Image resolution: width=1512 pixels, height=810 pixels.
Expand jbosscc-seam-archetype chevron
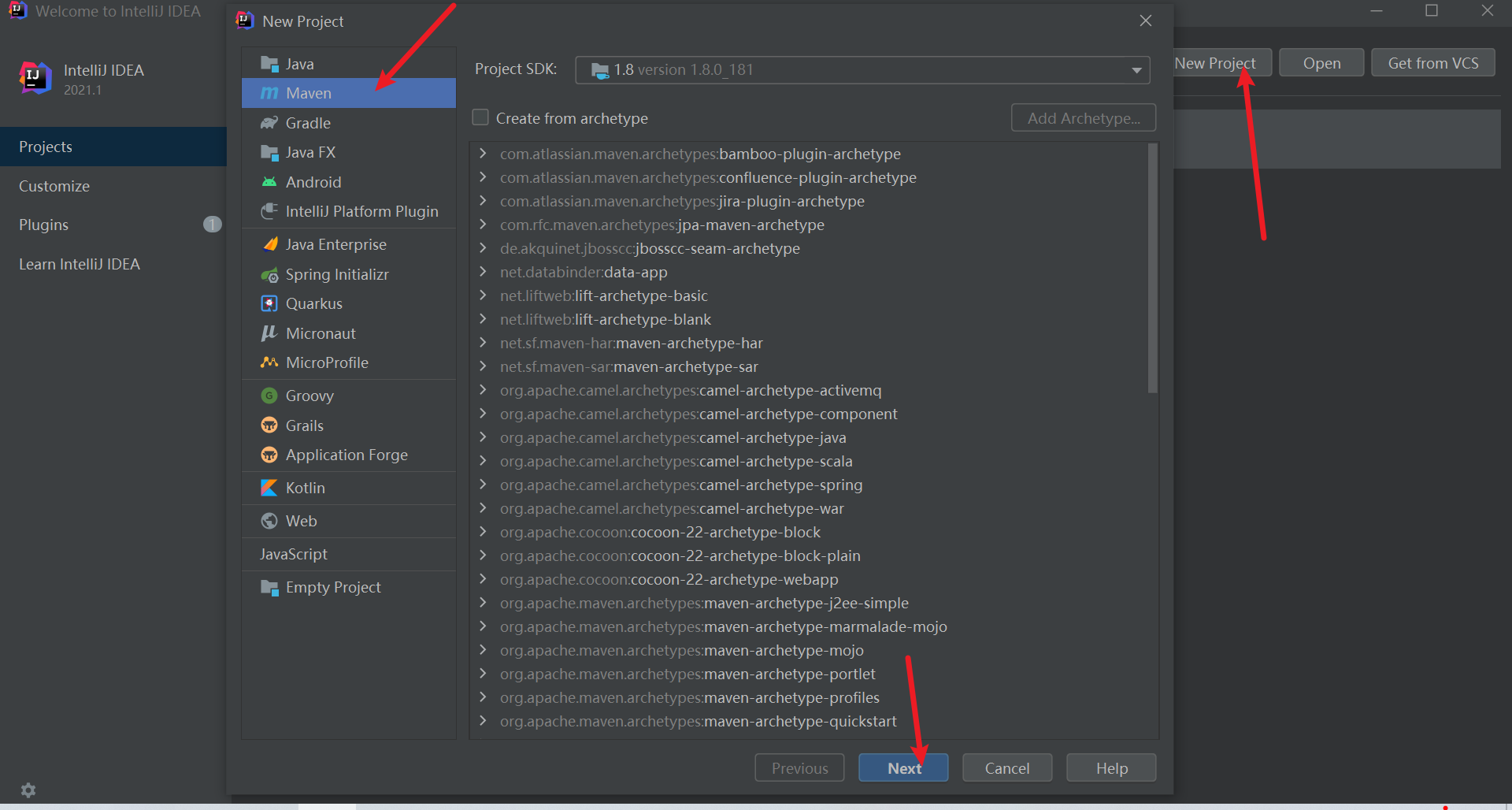pyautogui.click(x=483, y=247)
